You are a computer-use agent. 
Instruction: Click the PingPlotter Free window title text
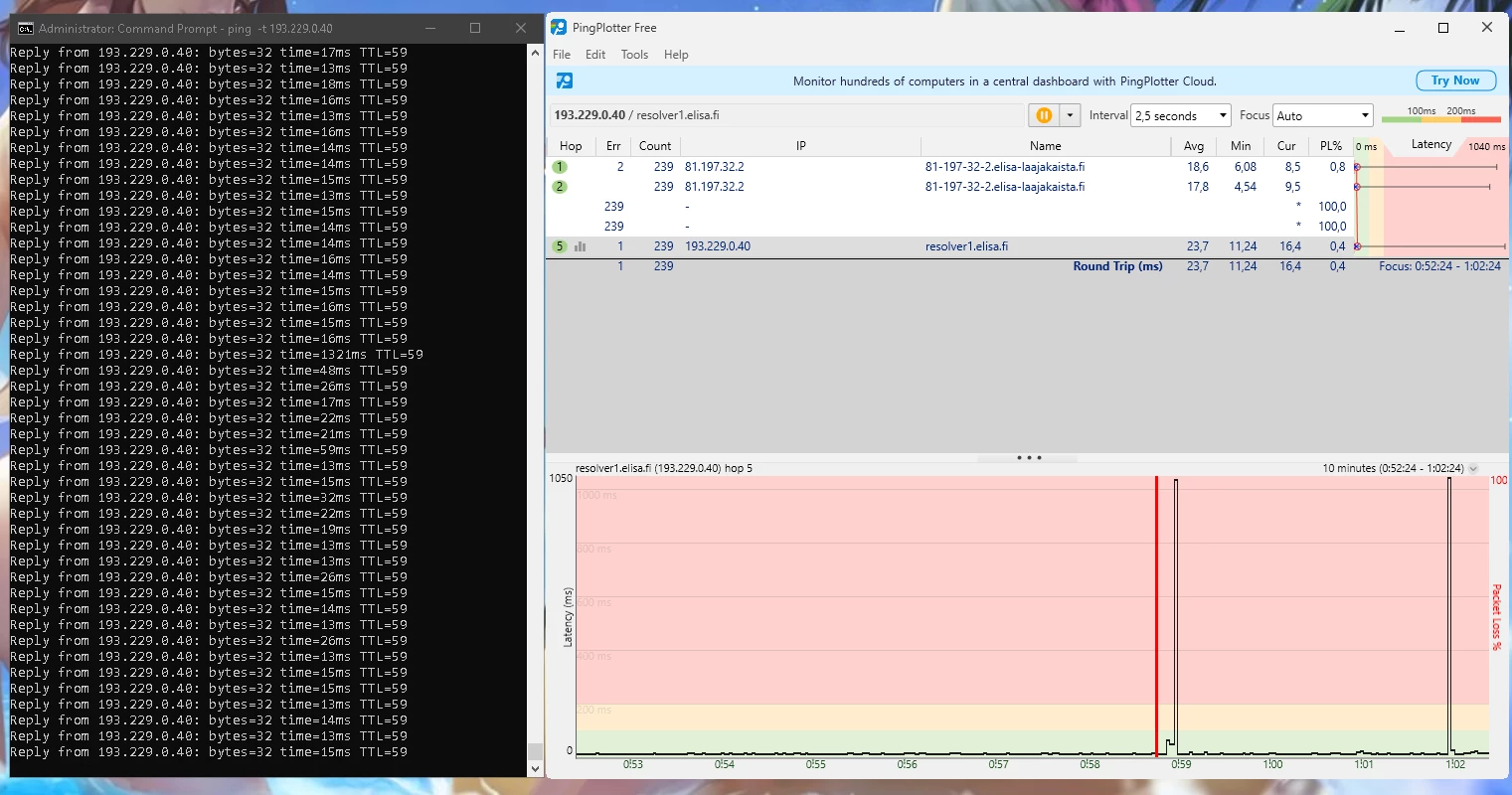(x=614, y=28)
